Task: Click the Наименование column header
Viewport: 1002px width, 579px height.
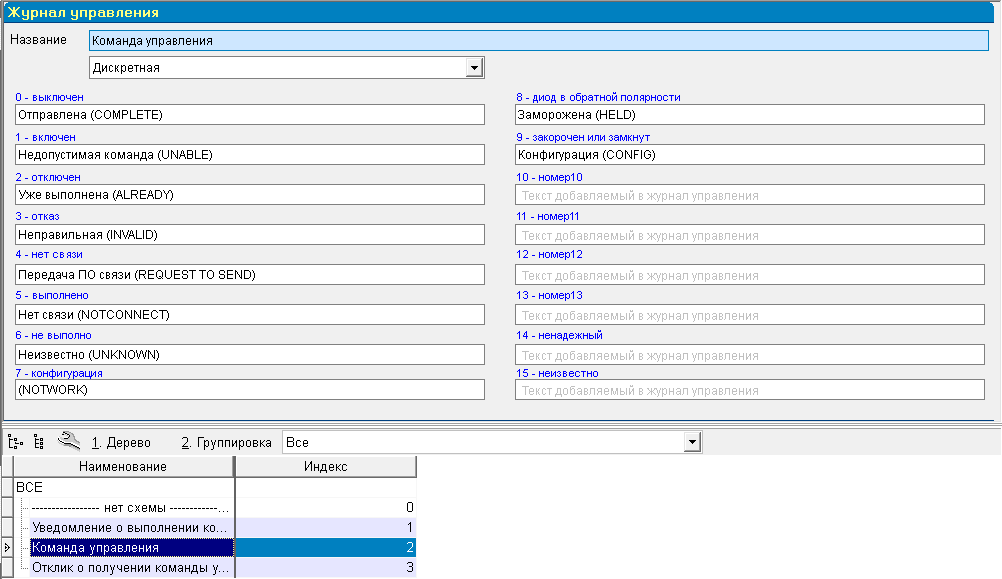Action: (x=123, y=467)
